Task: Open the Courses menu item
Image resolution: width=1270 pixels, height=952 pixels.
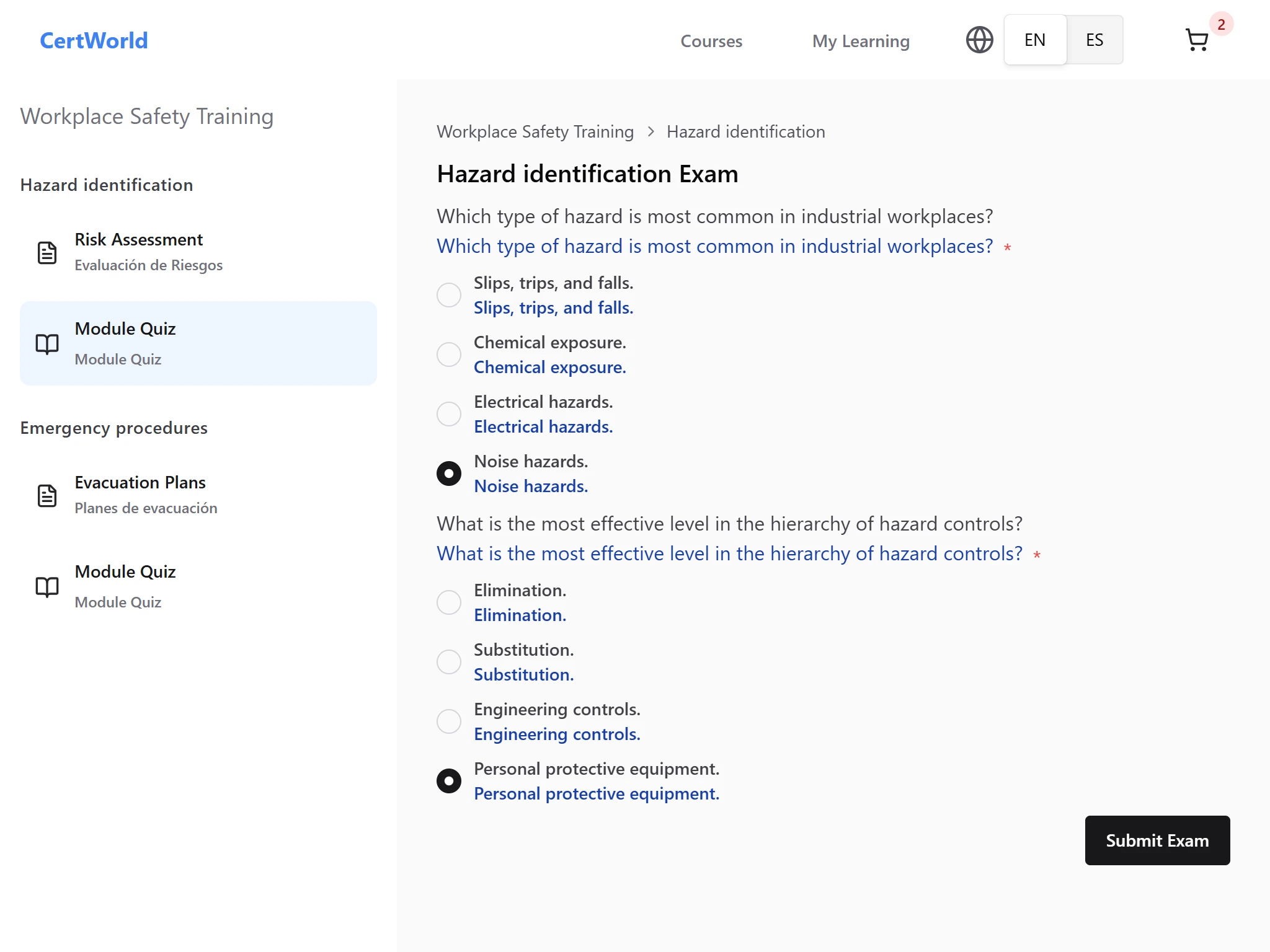Action: [711, 42]
